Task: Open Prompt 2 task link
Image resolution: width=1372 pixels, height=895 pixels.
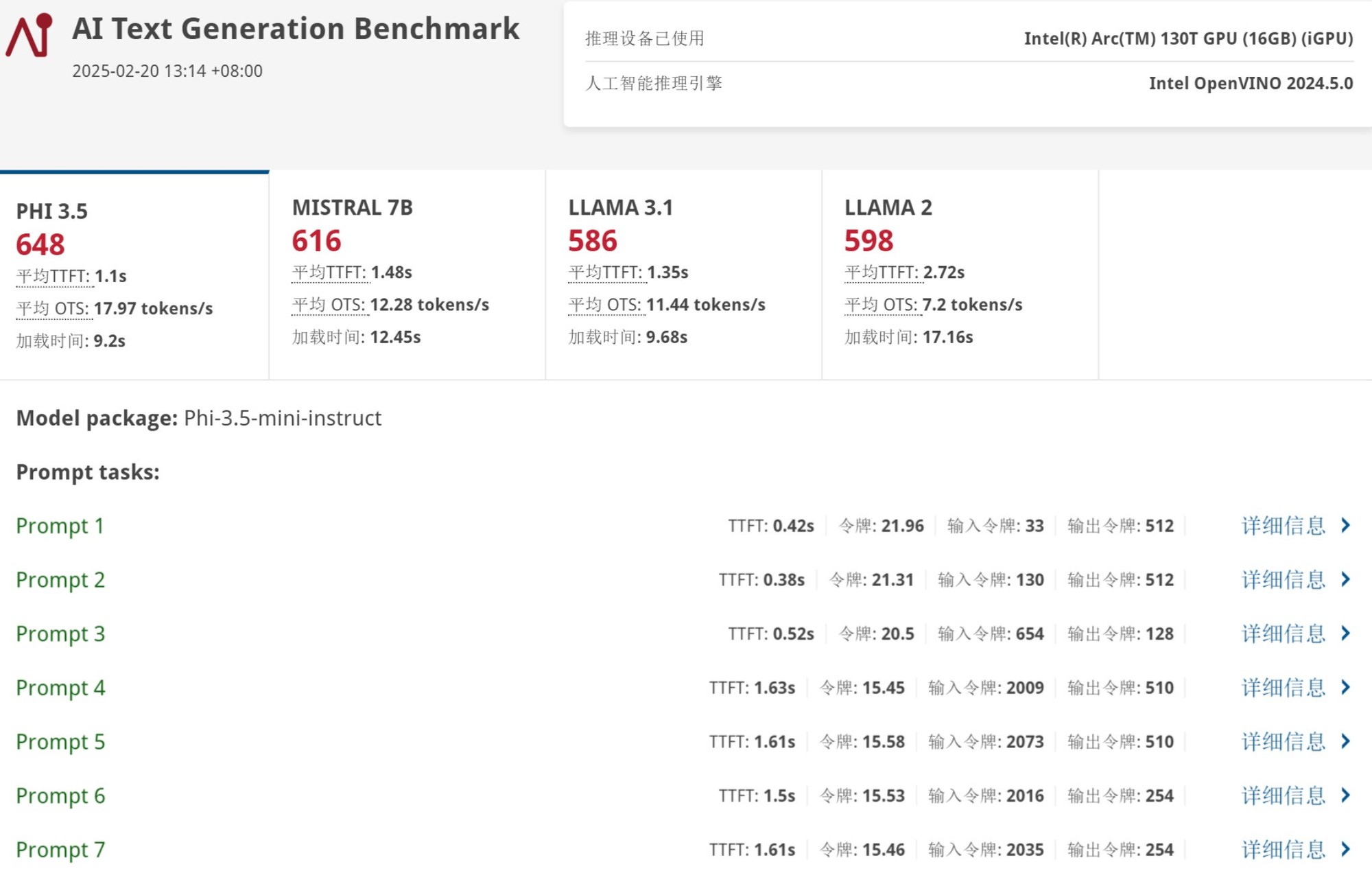Action: pos(60,580)
